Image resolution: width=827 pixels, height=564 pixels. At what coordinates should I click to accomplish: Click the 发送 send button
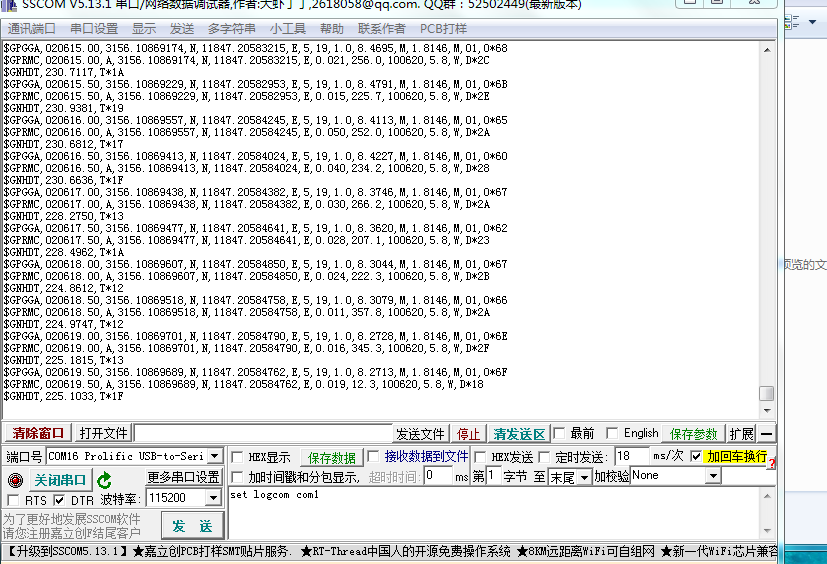192,526
